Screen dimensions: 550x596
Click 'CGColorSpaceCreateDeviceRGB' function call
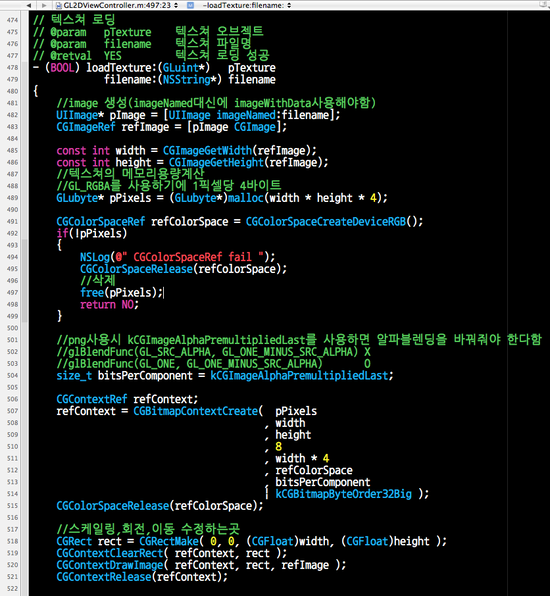pyautogui.click(x=326, y=222)
